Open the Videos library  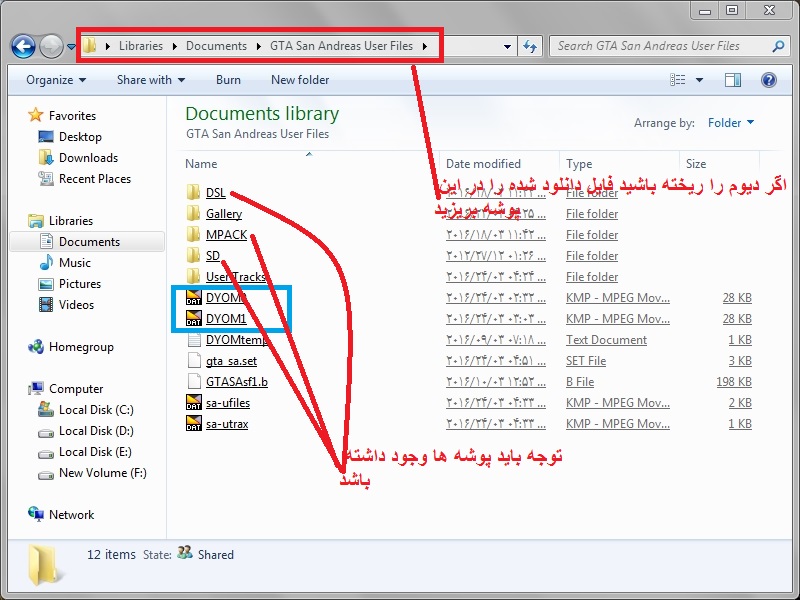click(x=66, y=305)
